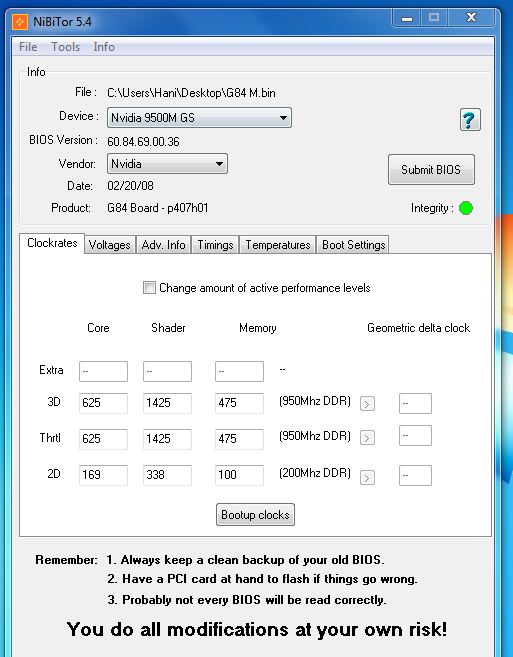The image size is (513, 657).
Task: Switch to the Voltages tab
Action: pos(110,245)
